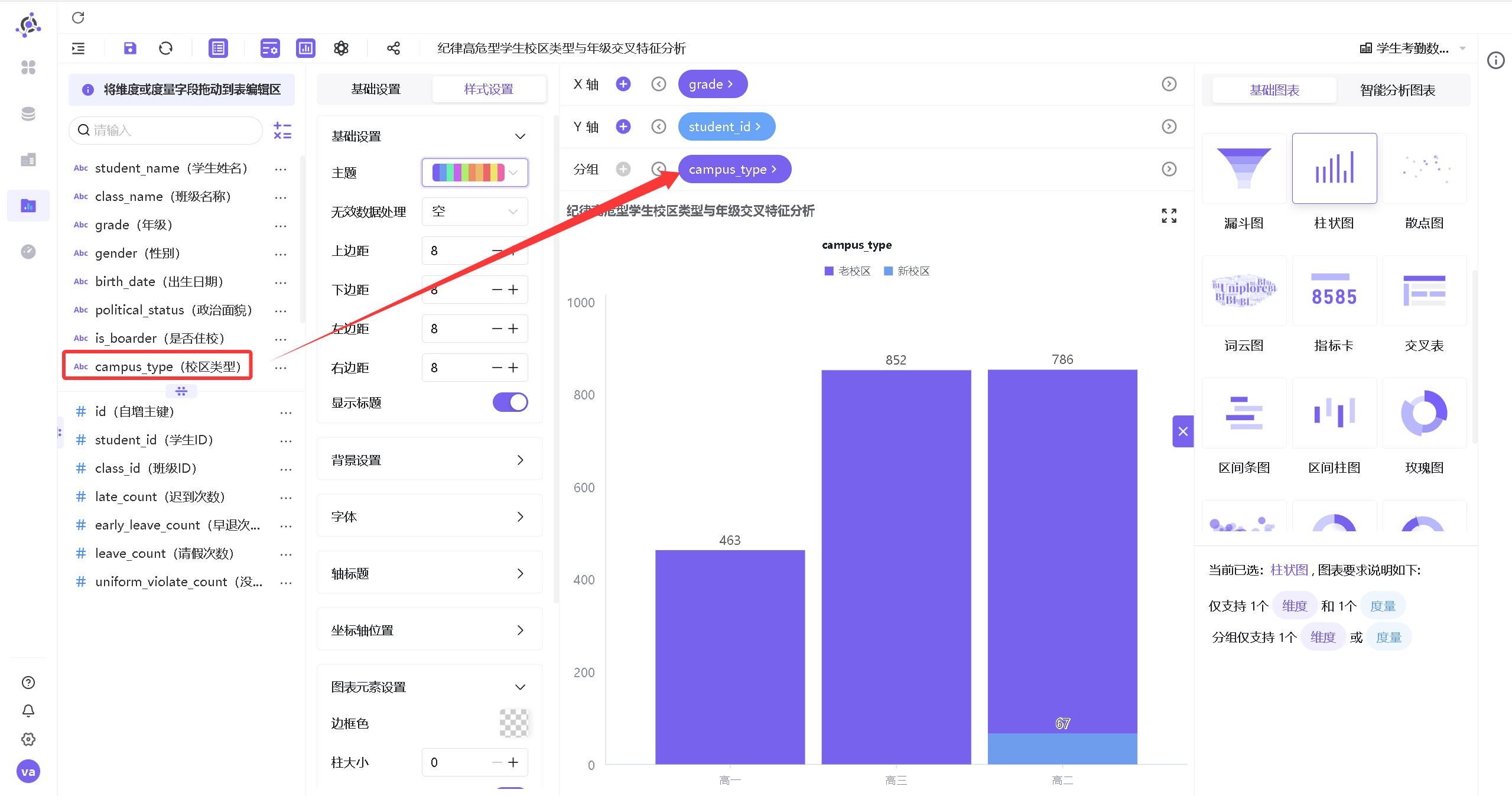Viewport: 1512px width, 796px height.
Task: Open the database sidebar icon
Action: tap(28, 113)
